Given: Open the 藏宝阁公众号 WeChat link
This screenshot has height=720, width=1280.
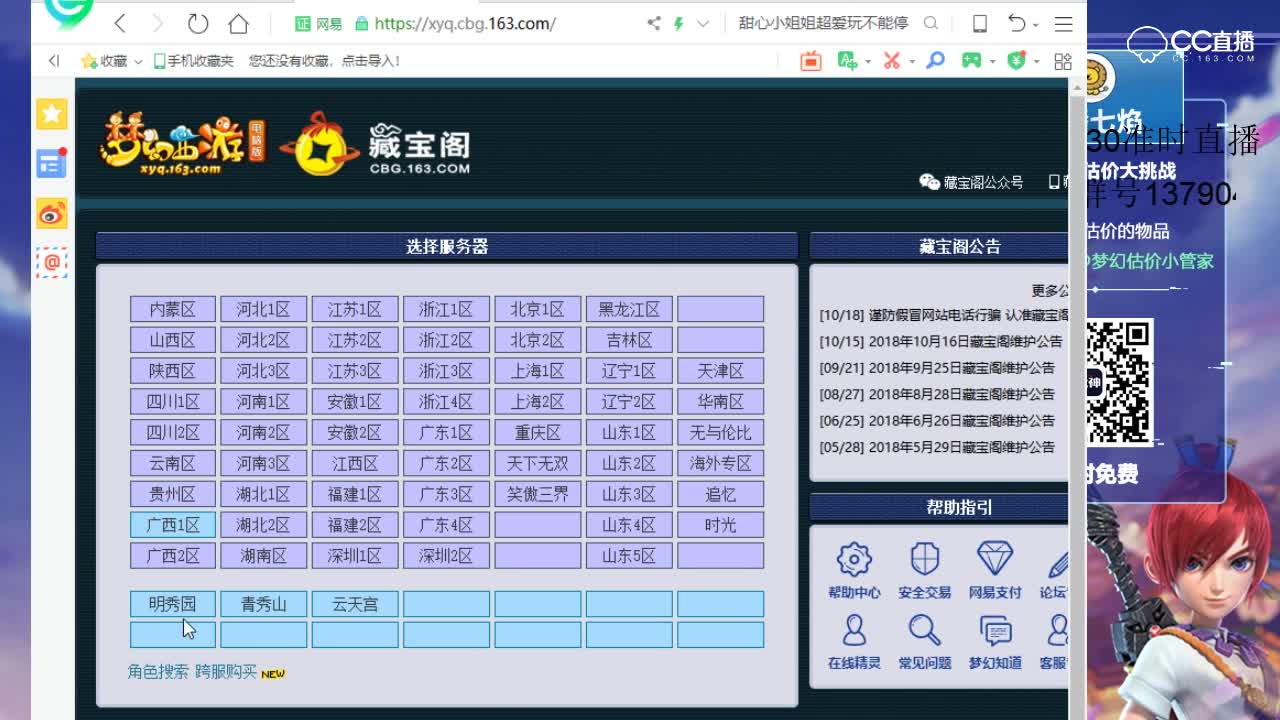Looking at the screenshot, I should point(972,182).
